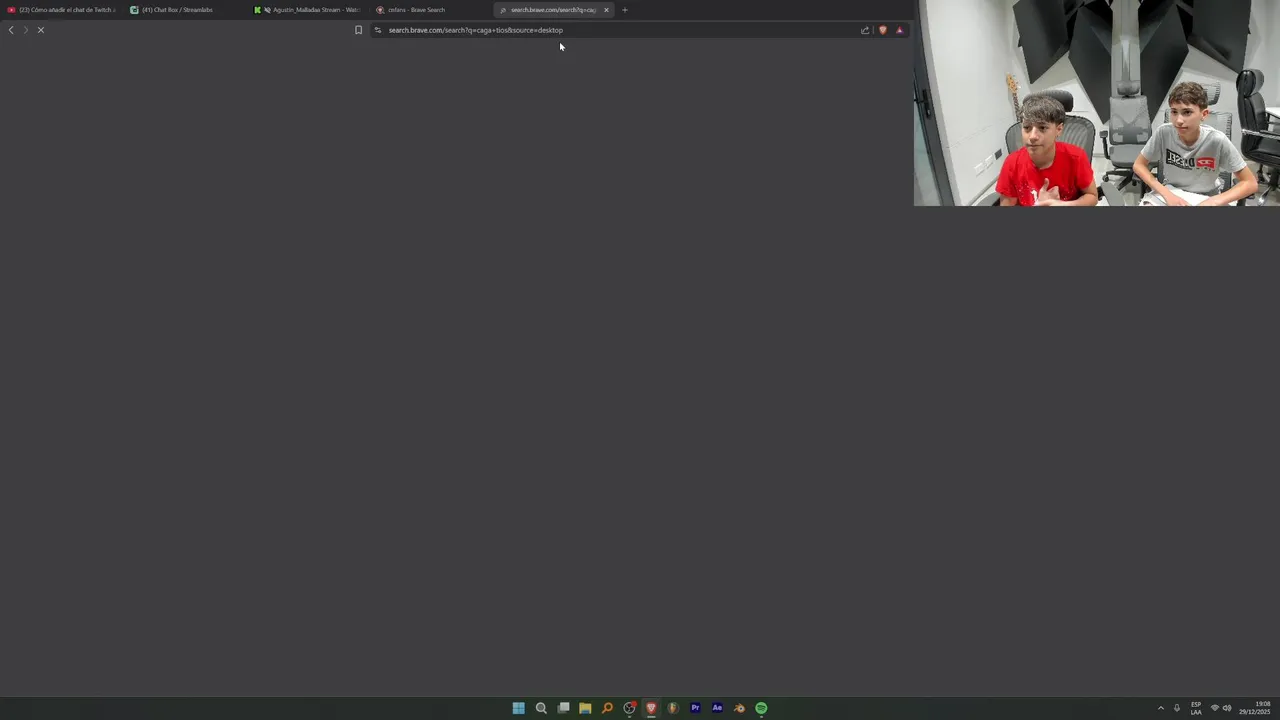Image resolution: width=1280 pixels, height=720 pixels.
Task: Open the OBS app with red badge
Action: pyautogui.click(x=629, y=708)
